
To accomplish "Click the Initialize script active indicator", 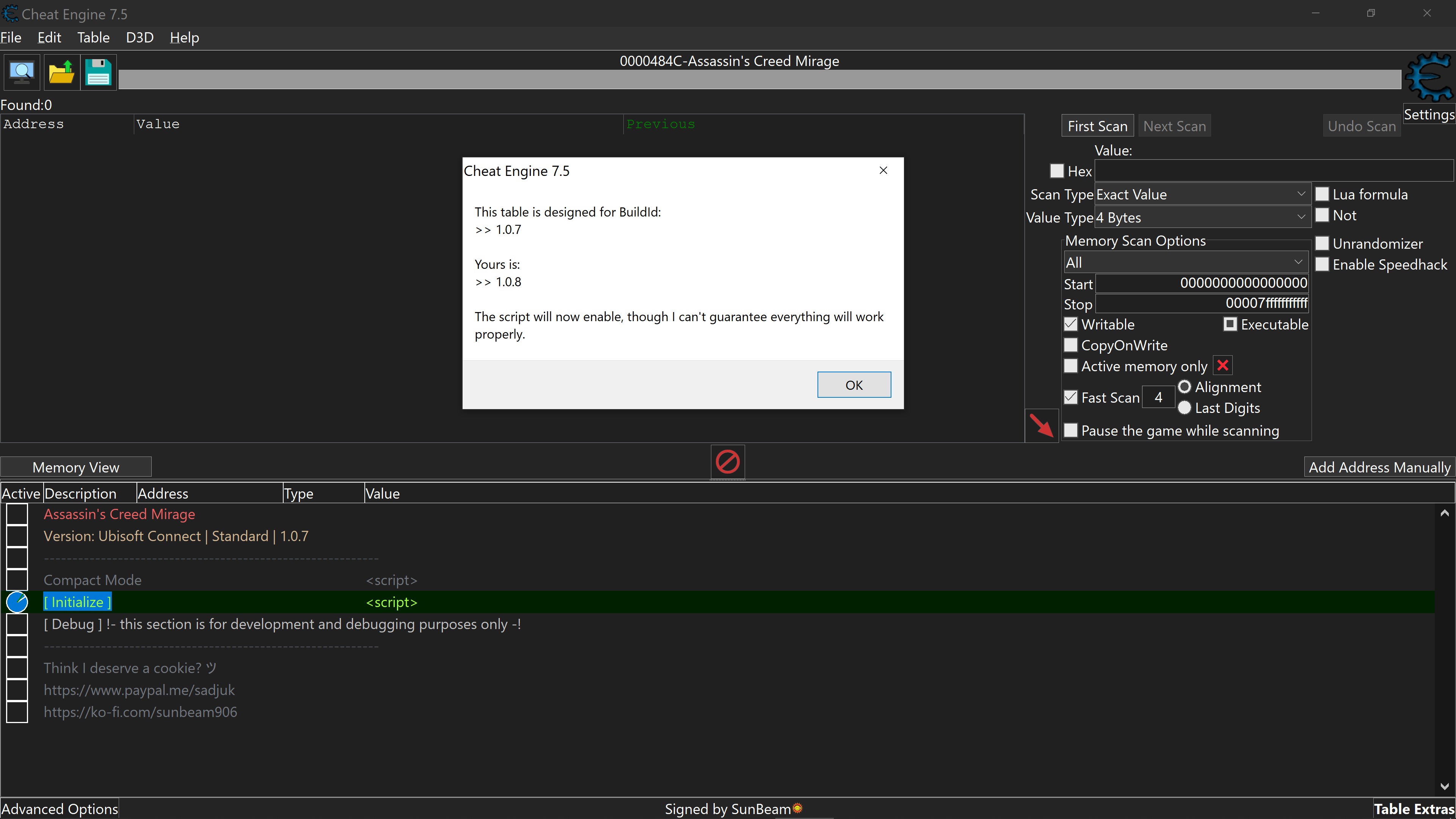I will pos(17,602).
